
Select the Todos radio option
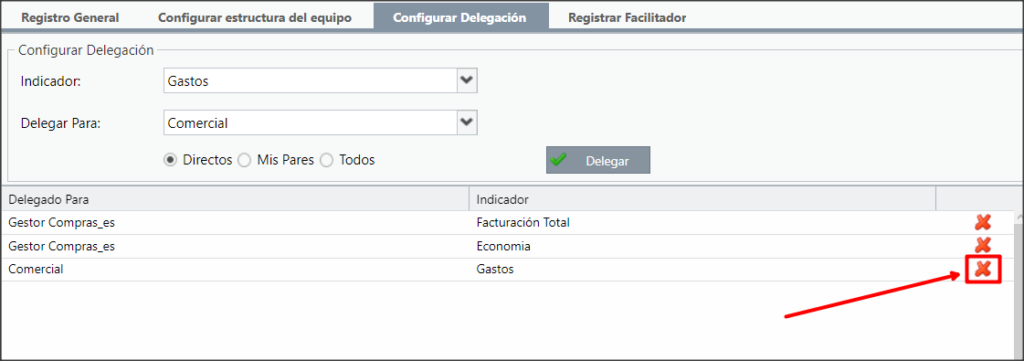click(x=327, y=160)
